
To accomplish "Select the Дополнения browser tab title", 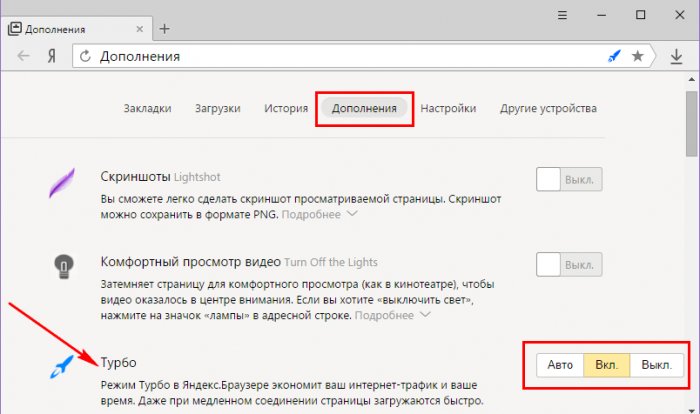I will point(55,29).
